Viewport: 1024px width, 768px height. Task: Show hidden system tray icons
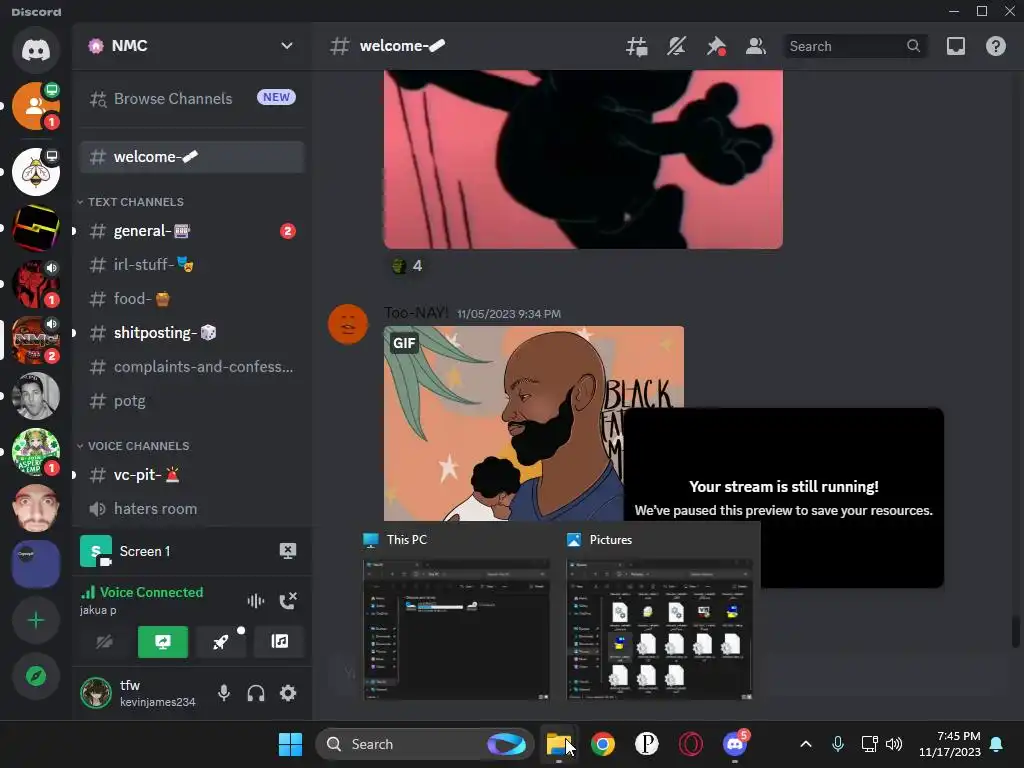[x=806, y=744]
